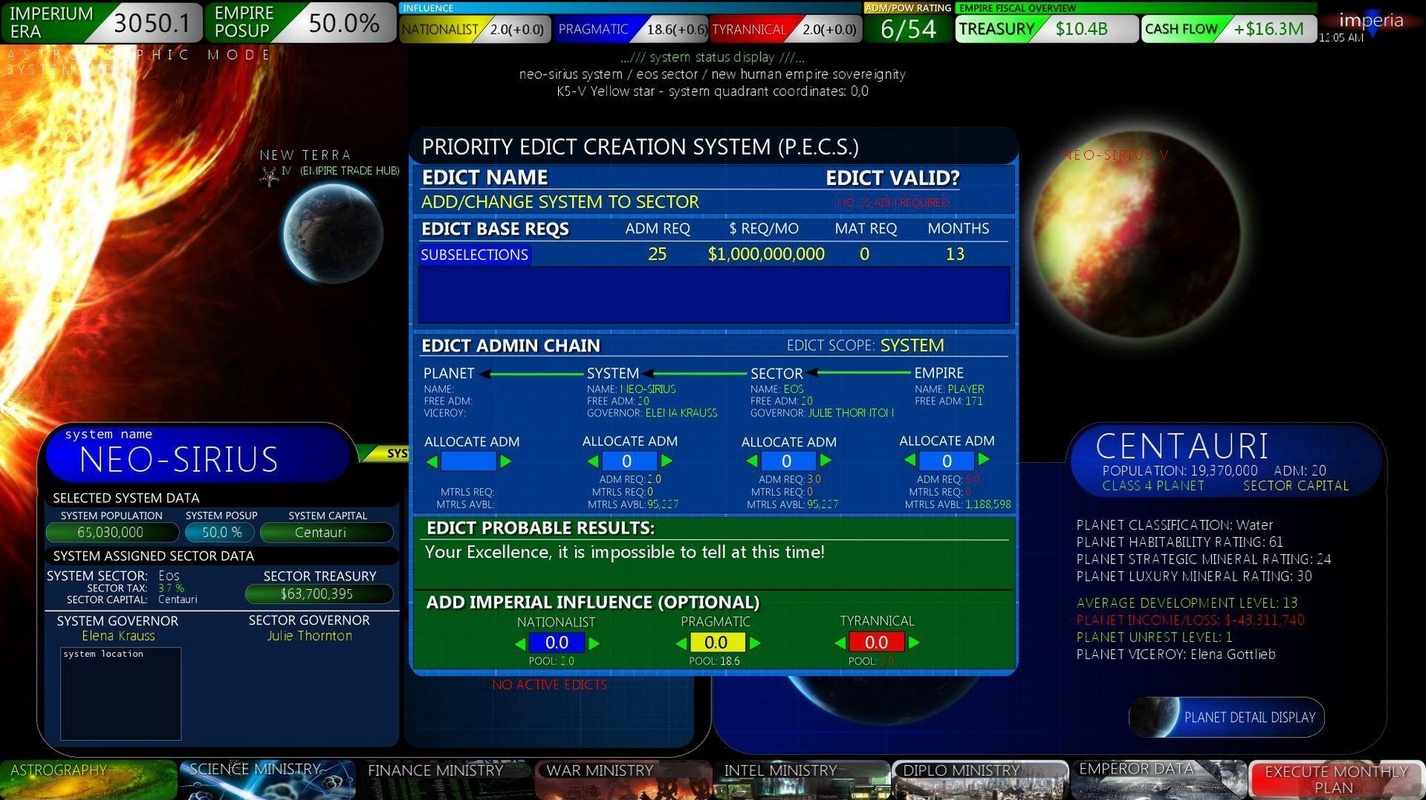Click the planet Allocate ADM value field
The image size is (1426, 800).
click(468, 461)
